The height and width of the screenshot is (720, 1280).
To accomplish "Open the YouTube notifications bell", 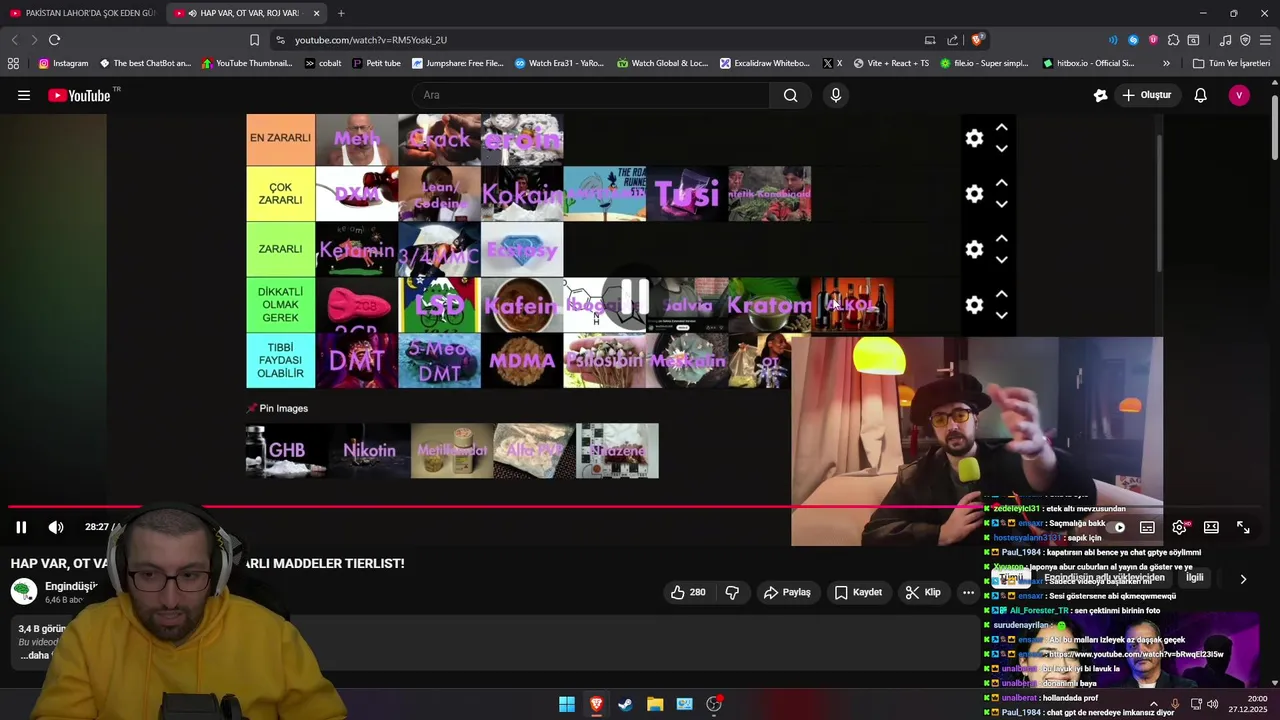I will click(1201, 95).
